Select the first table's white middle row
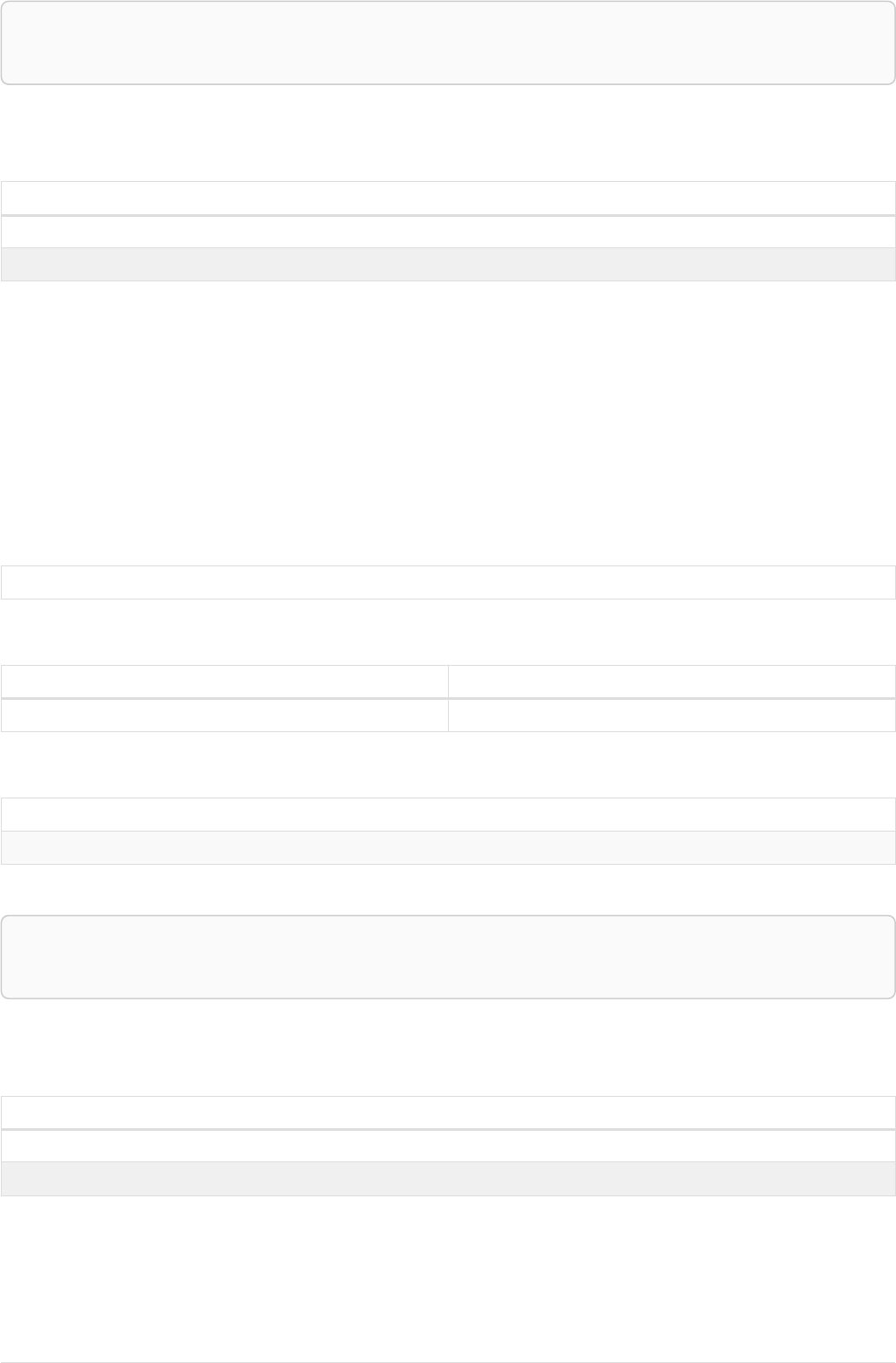This screenshot has width=896, height=1363. [448, 232]
